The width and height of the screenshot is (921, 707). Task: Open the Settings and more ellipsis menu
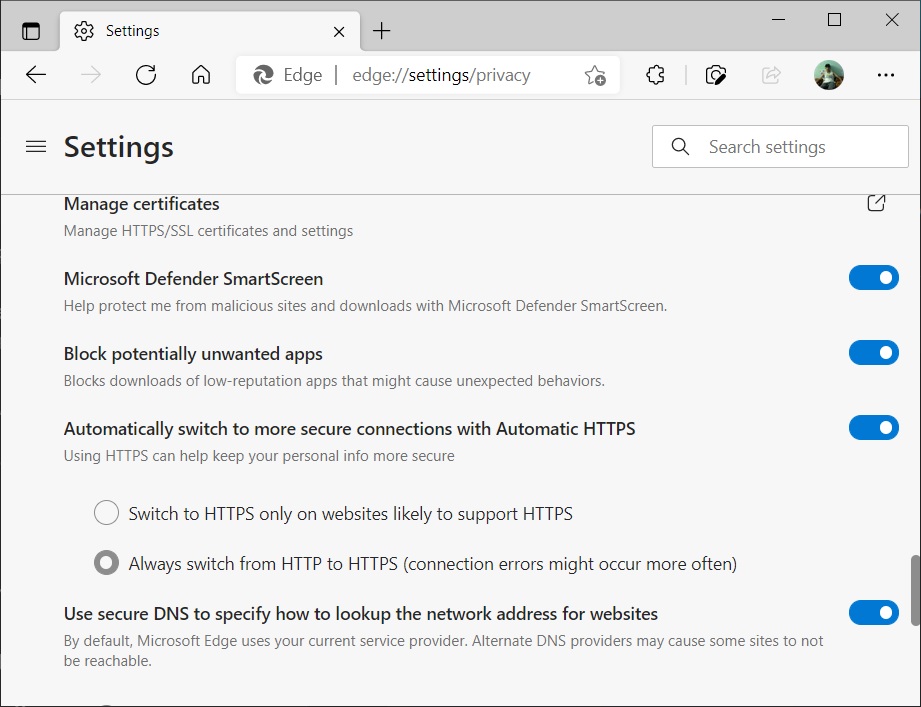(886, 74)
